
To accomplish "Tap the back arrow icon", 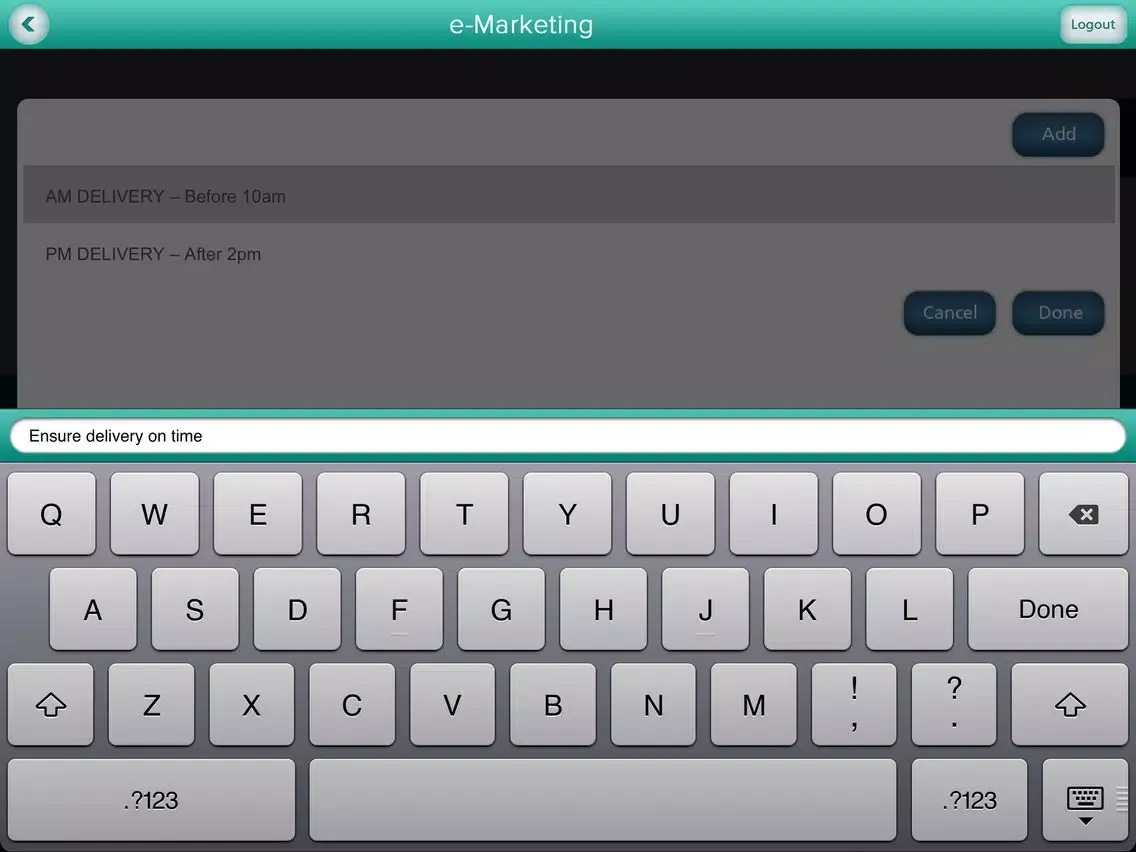I will pyautogui.click(x=29, y=24).
